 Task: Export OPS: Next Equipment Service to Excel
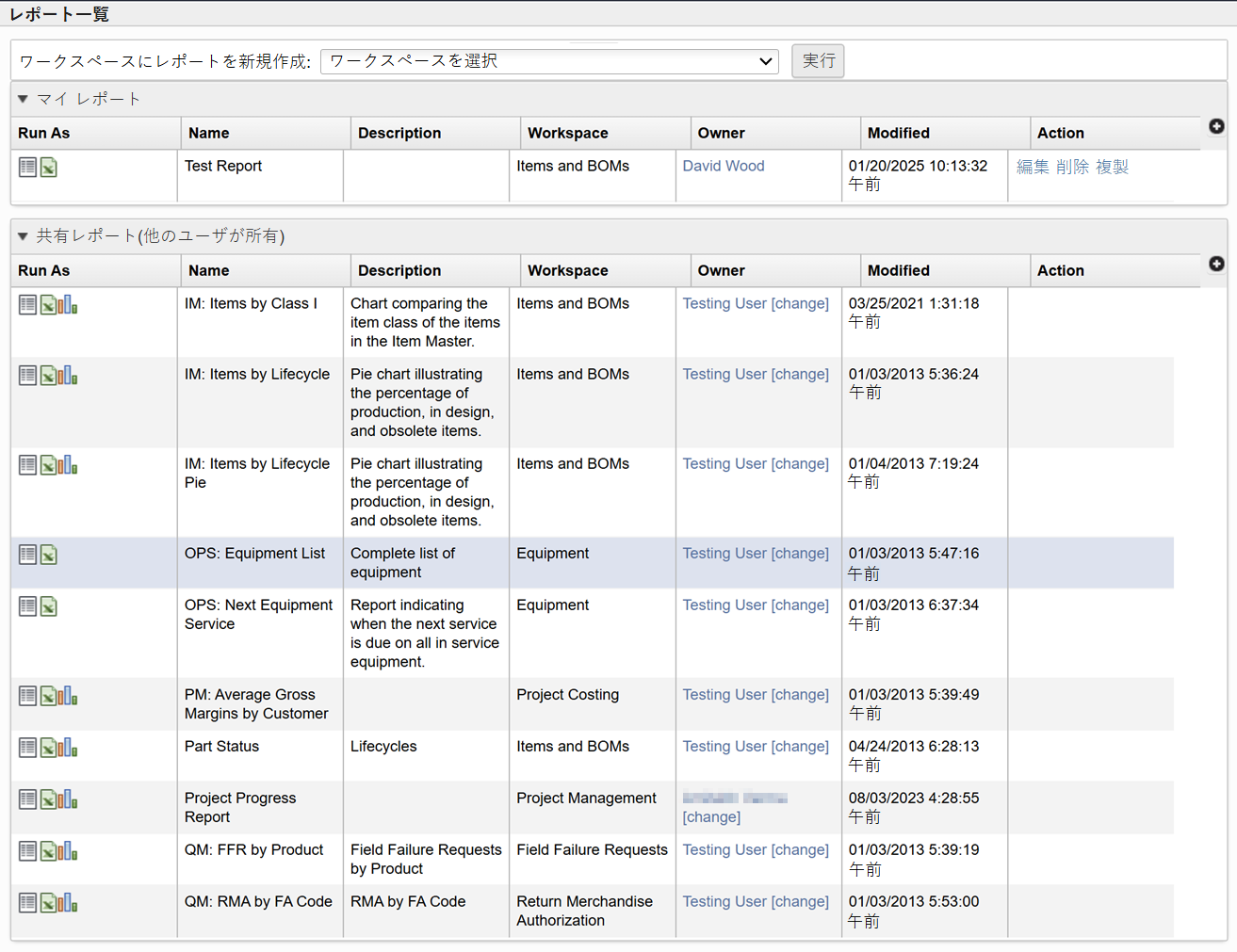pos(49,606)
